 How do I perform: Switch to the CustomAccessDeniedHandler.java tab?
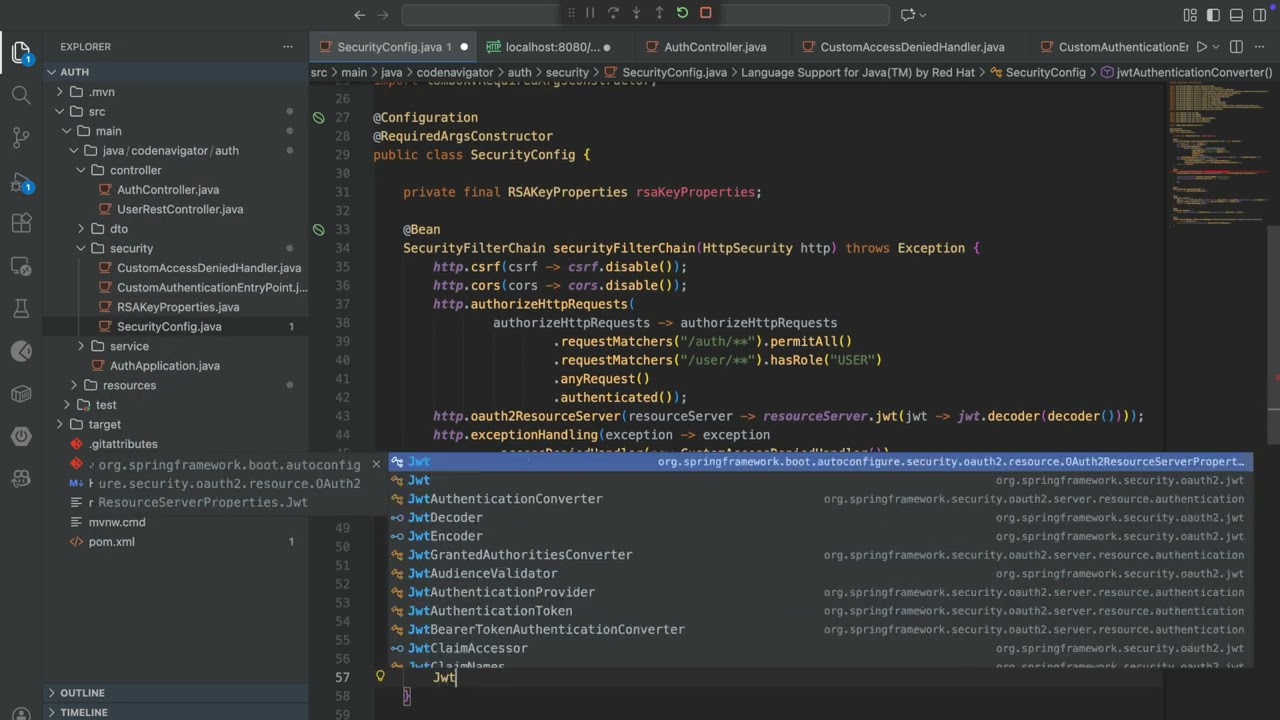click(x=912, y=47)
